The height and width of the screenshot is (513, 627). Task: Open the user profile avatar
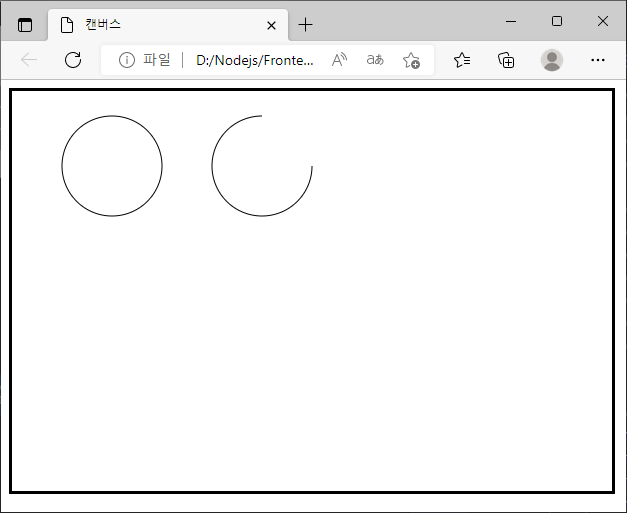(552, 60)
